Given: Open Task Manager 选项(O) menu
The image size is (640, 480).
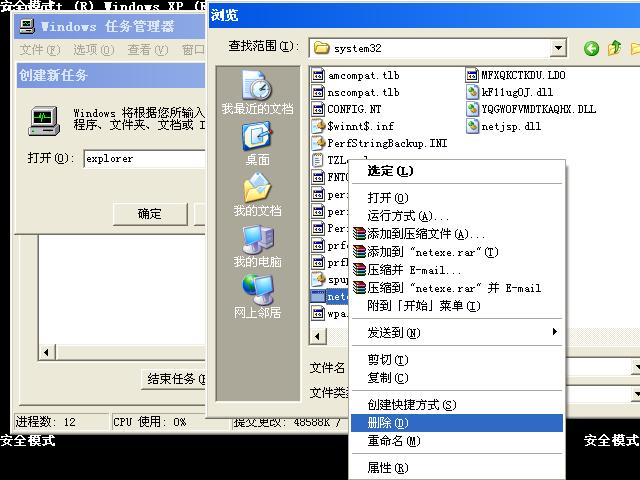Looking at the screenshot, I should click(93, 50).
